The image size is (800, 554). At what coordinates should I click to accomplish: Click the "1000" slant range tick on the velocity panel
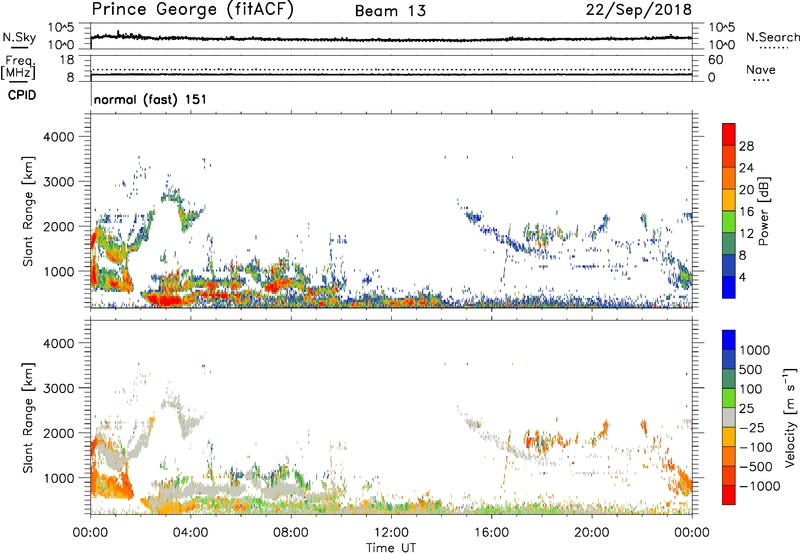[x=59, y=478]
